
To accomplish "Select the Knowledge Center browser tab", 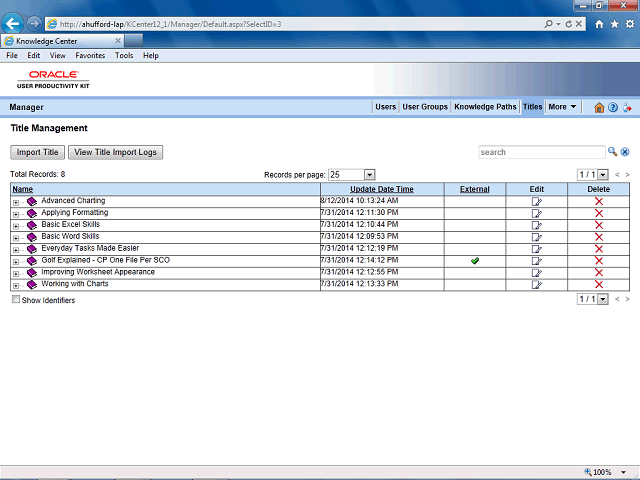I will tap(62, 41).
